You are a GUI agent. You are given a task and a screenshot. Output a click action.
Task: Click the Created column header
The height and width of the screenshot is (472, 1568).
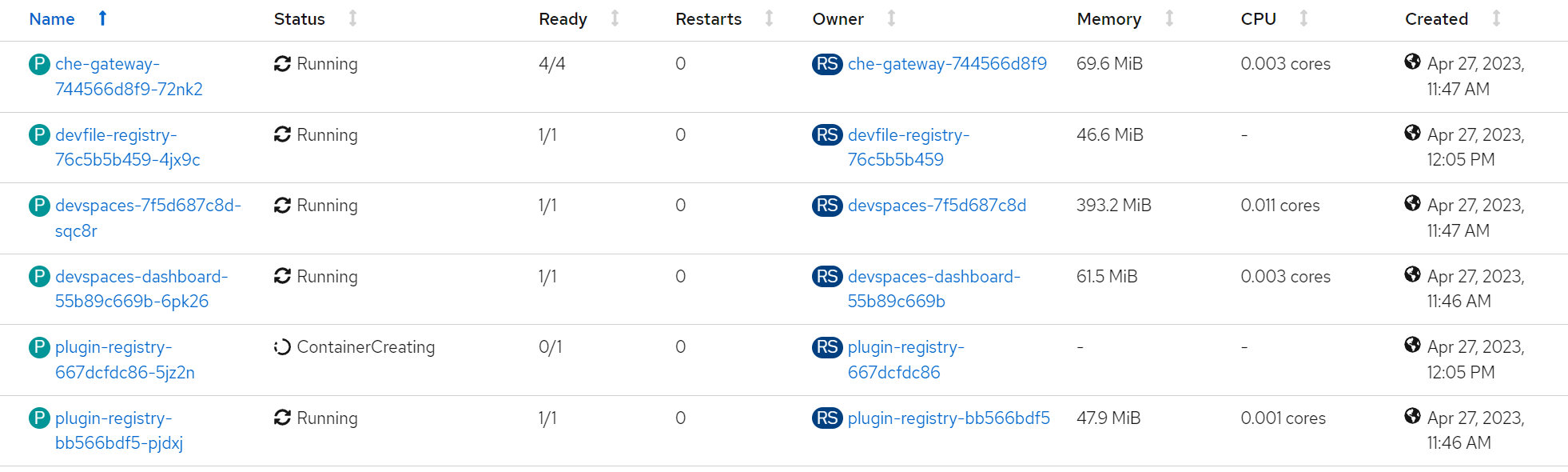point(1436,19)
